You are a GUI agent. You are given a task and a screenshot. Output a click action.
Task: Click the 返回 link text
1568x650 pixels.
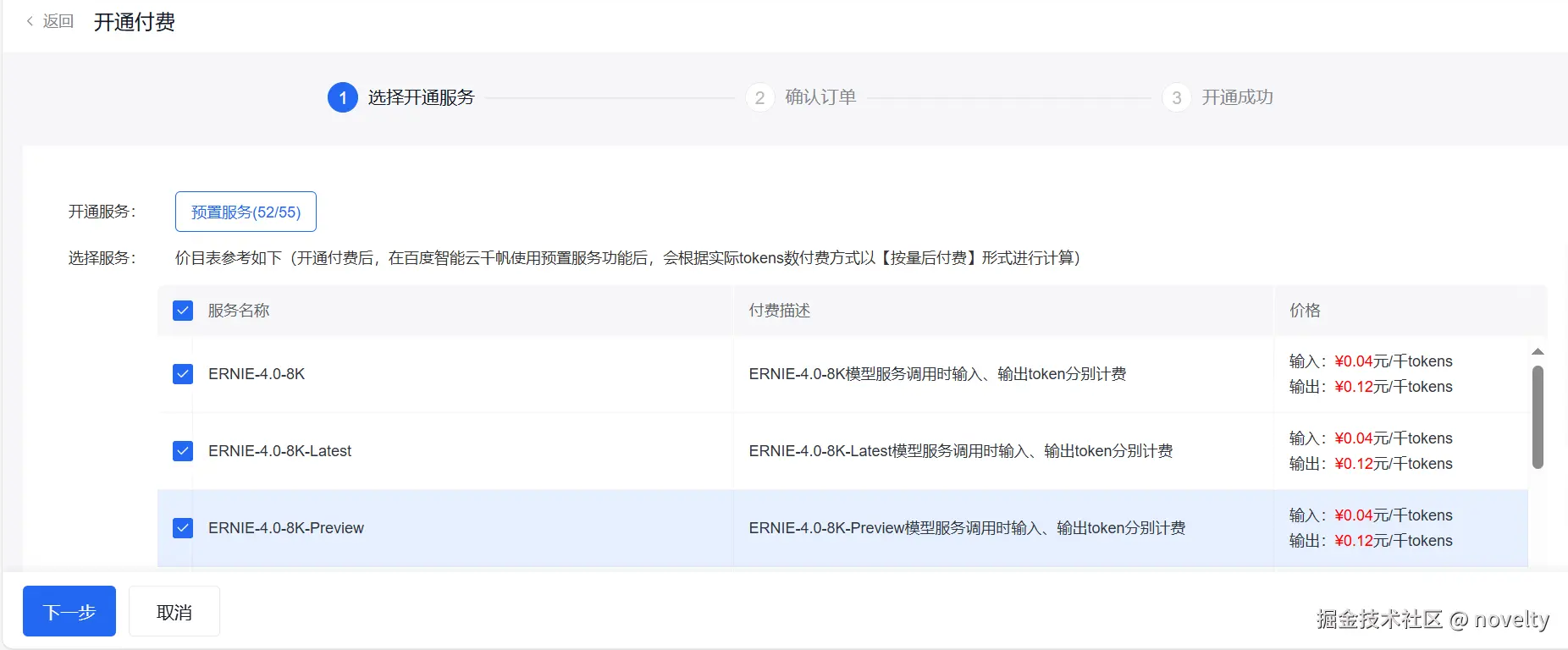(x=58, y=21)
